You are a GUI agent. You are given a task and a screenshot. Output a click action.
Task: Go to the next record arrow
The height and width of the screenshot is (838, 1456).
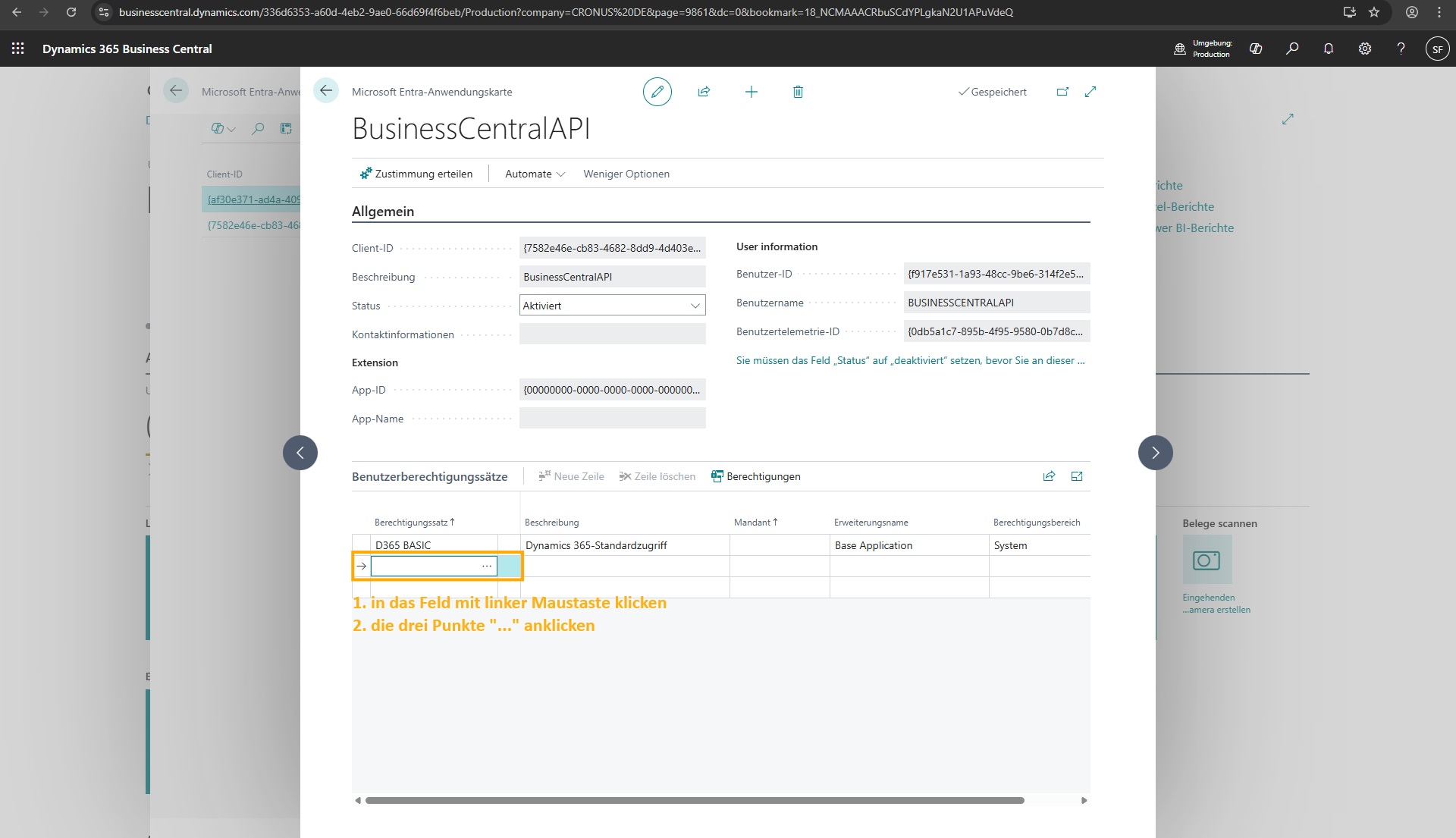(x=1156, y=453)
